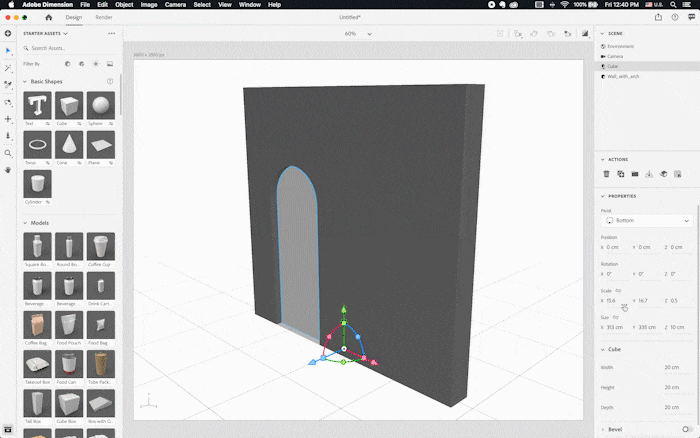Click the Delete trash action icon
700x438 pixels.
click(606, 174)
